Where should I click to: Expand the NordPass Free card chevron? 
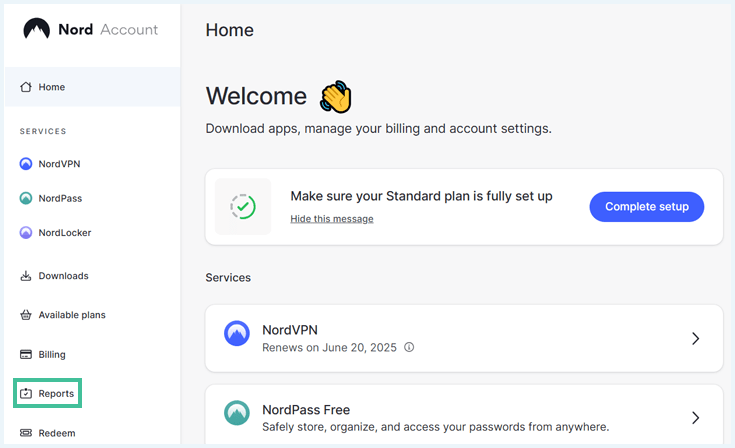[x=696, y=418]
